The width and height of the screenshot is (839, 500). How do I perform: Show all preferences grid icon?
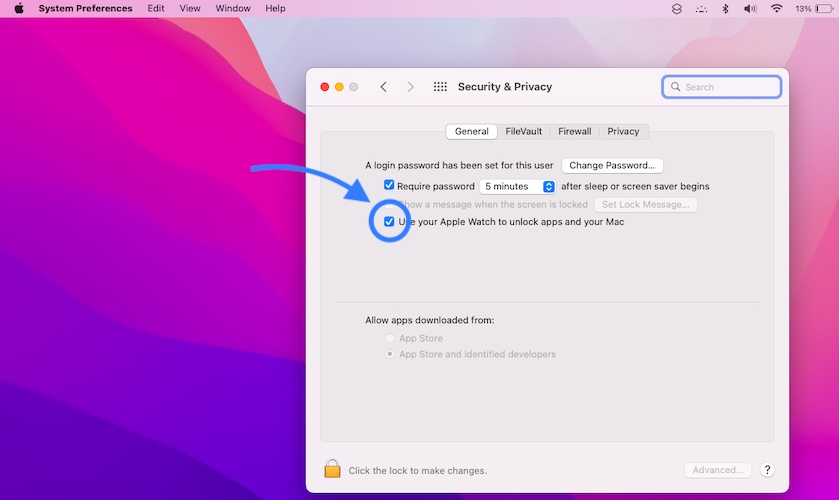coord(440,87)
